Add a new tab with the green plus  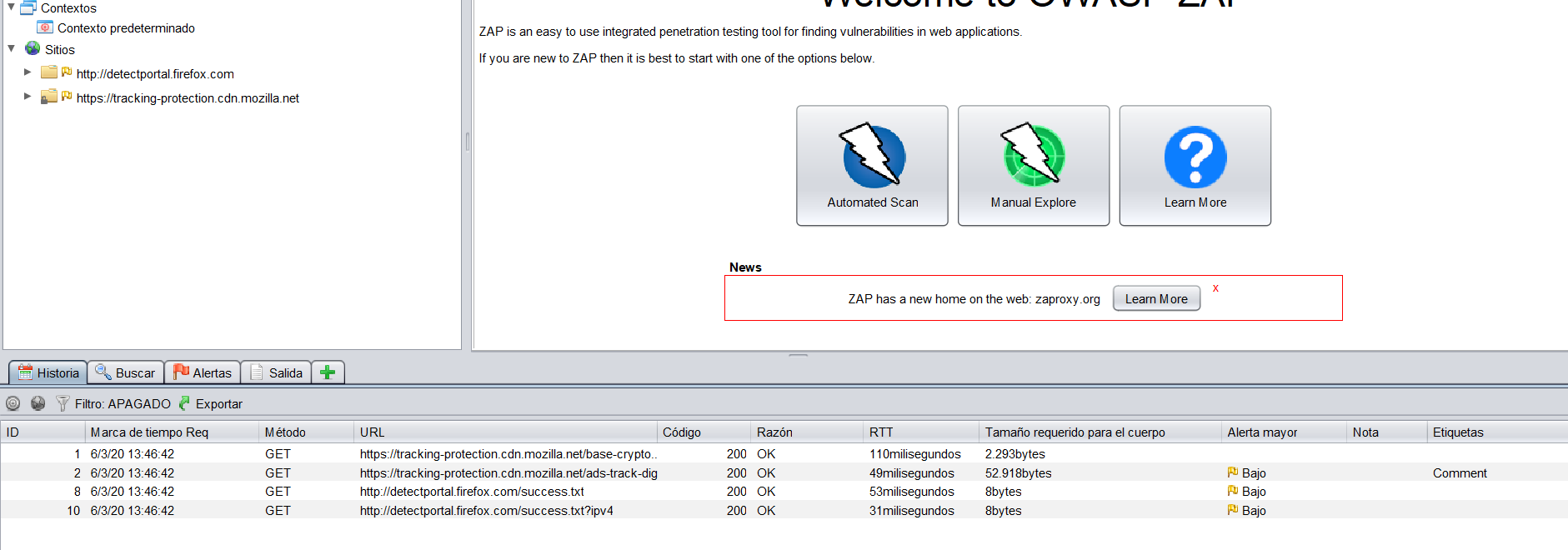pyautogui.click(x=328, y=372)
